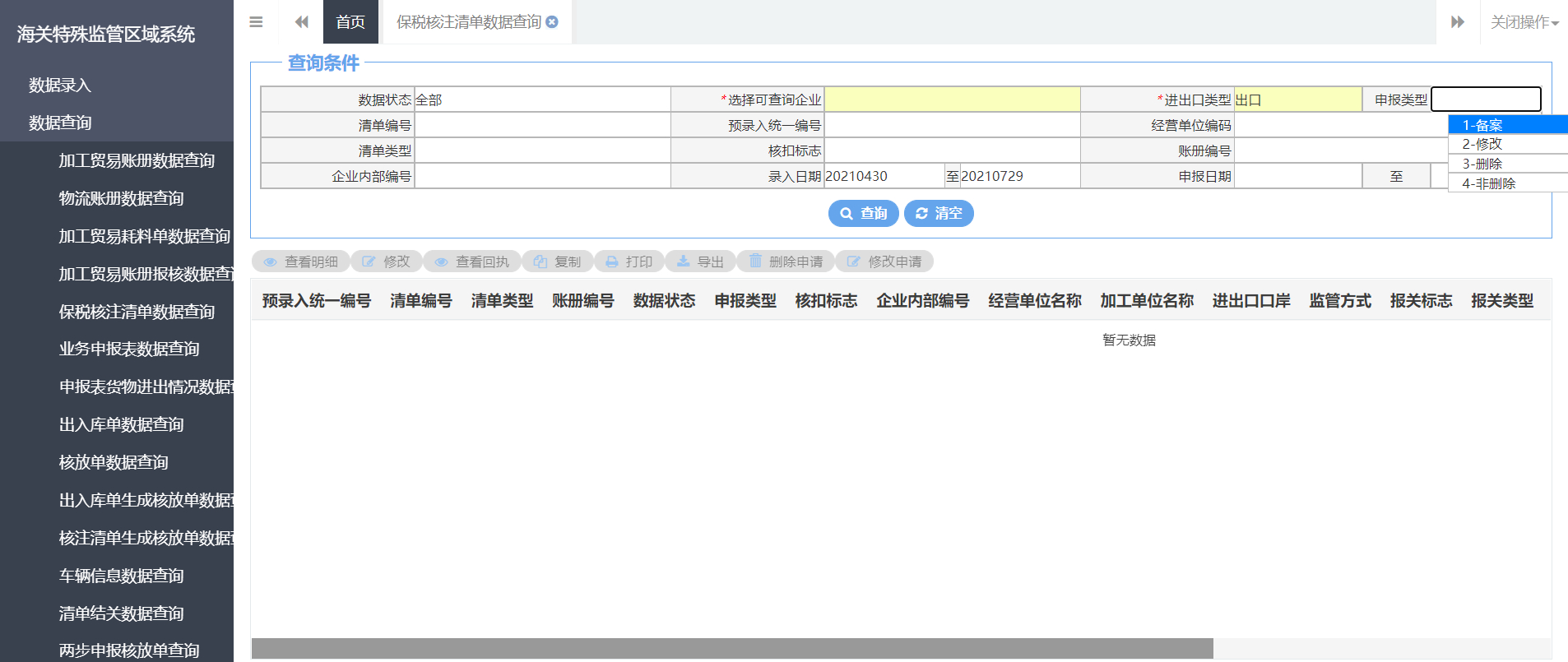Click the 录入日期 start field 20210430
Viewport: 1568px width, 662px height.
(x=884, y=176)
